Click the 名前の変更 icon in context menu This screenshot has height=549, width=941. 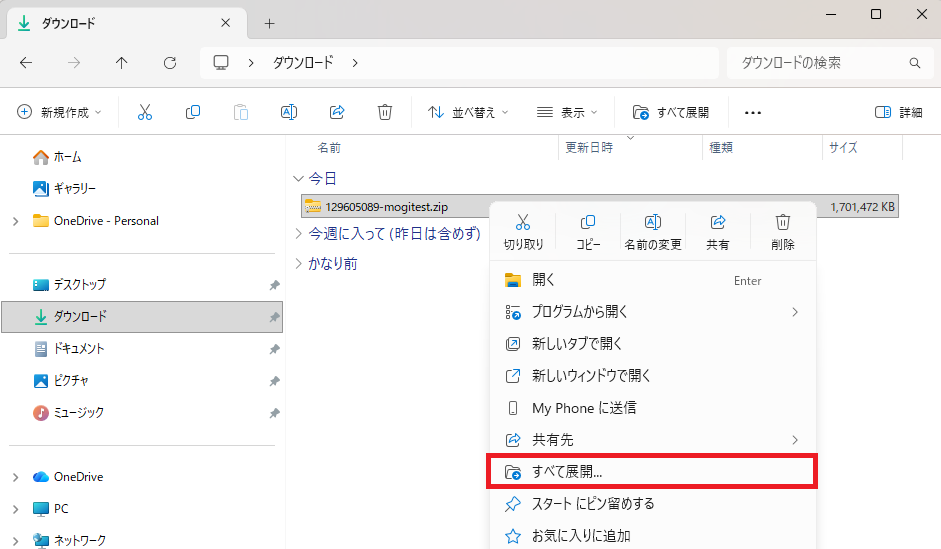coord(653,223)
